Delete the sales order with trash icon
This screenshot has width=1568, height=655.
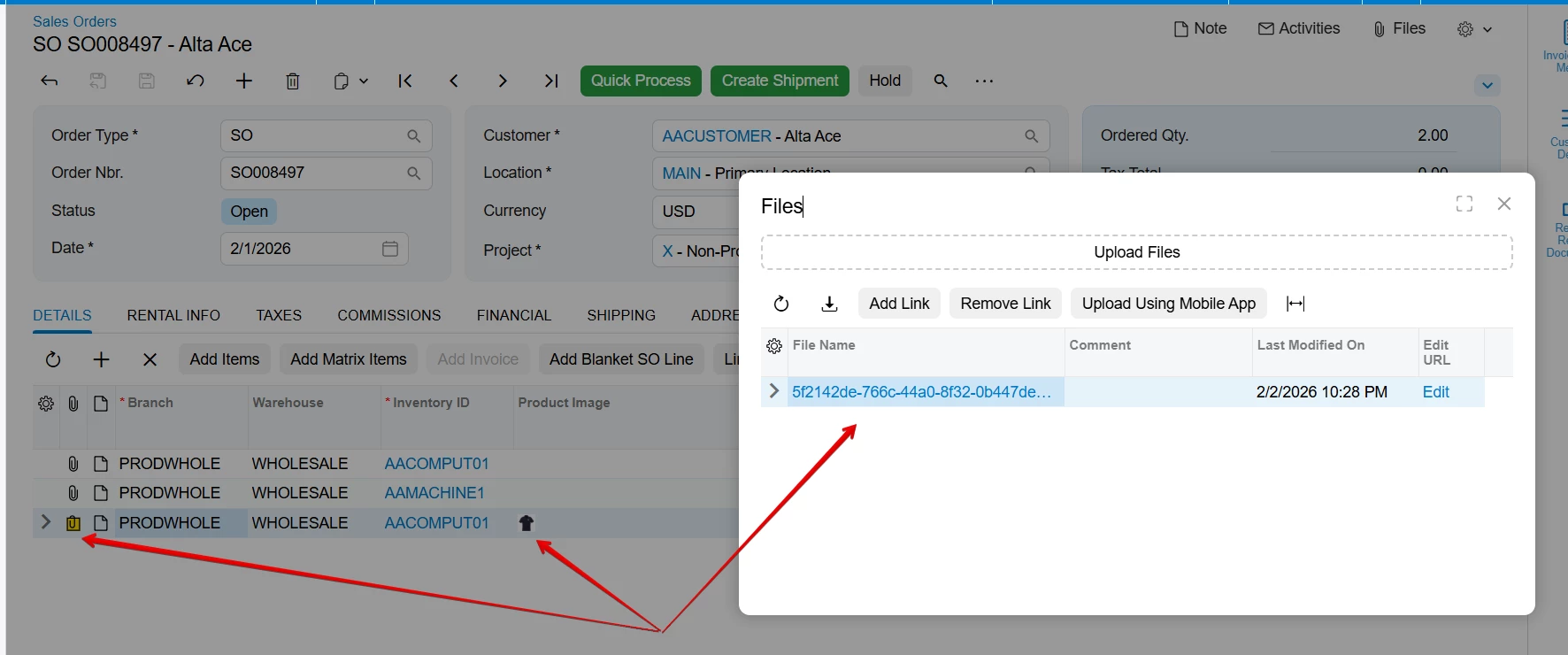[293, 81]
